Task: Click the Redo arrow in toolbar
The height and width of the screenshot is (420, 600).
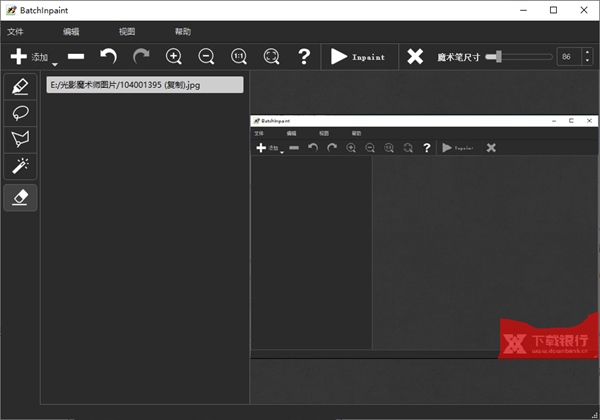Action: click(x=141, y=57)
